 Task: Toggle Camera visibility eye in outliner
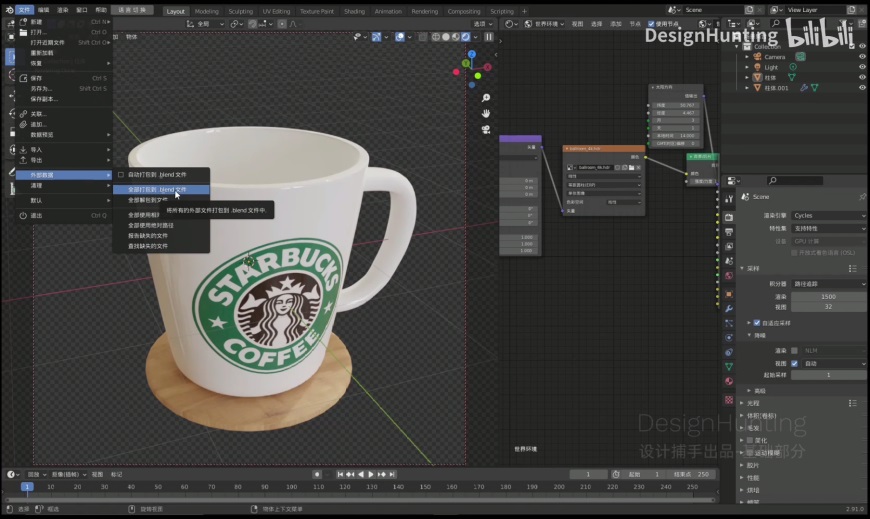(x=862, y=57)
